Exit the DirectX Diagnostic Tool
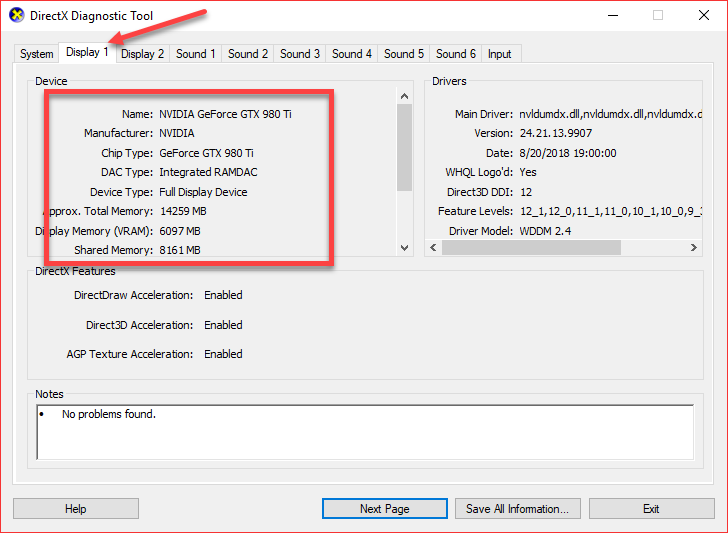Viewport: 728px width, 533px height. point(651,509)
